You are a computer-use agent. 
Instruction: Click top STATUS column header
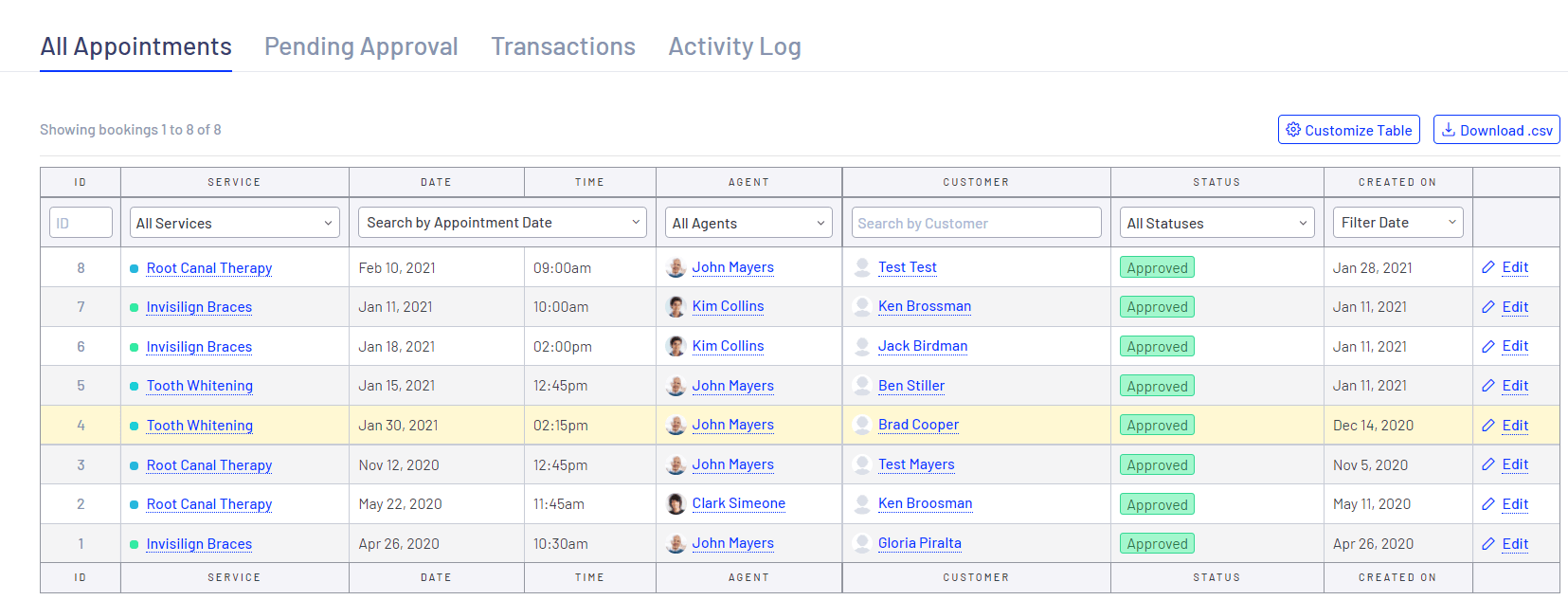(1217, 182)
